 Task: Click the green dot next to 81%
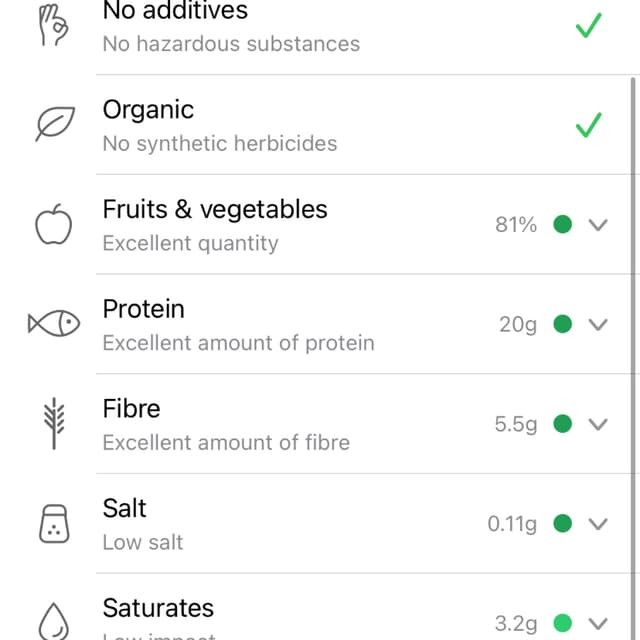coord(562,224)
